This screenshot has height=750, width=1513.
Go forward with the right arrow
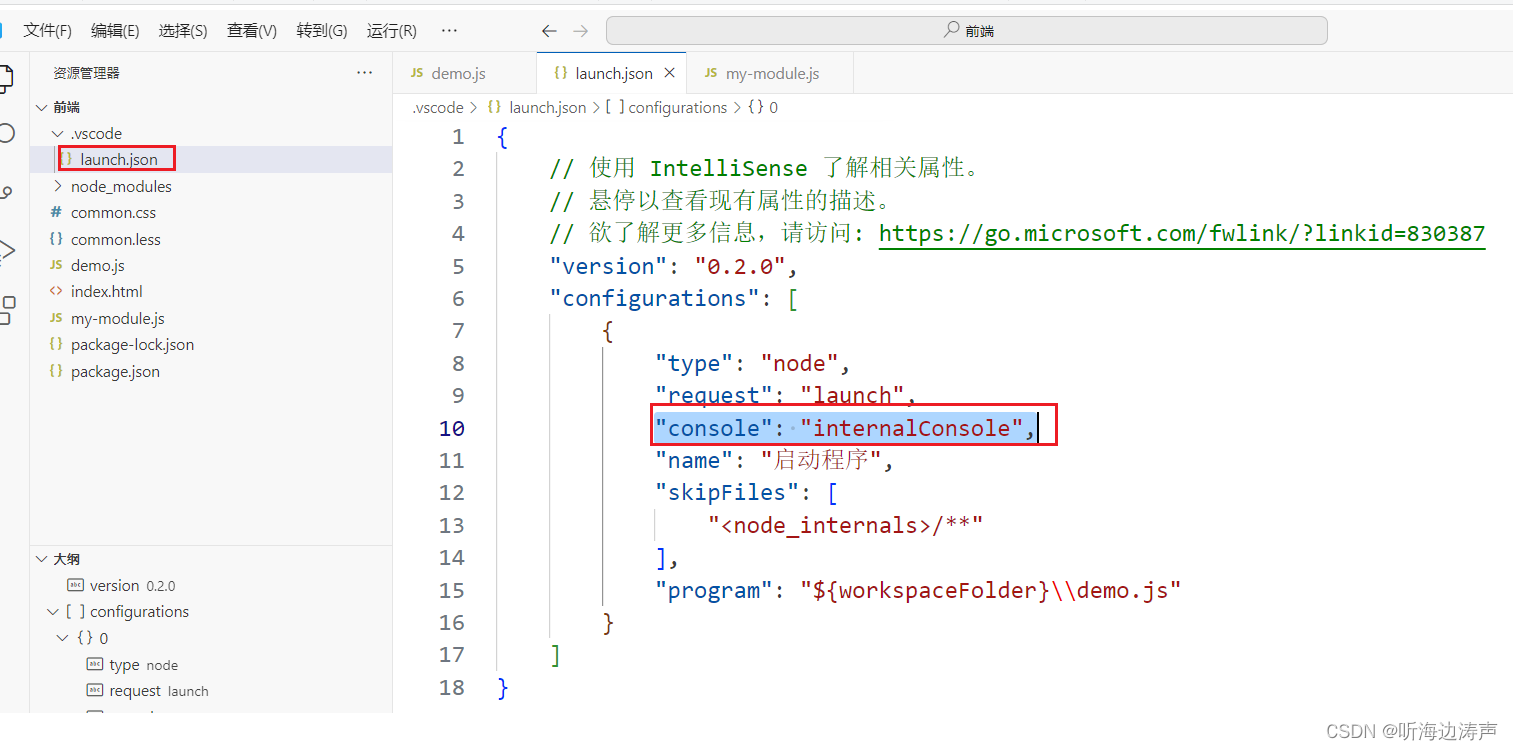click(581, 31)
